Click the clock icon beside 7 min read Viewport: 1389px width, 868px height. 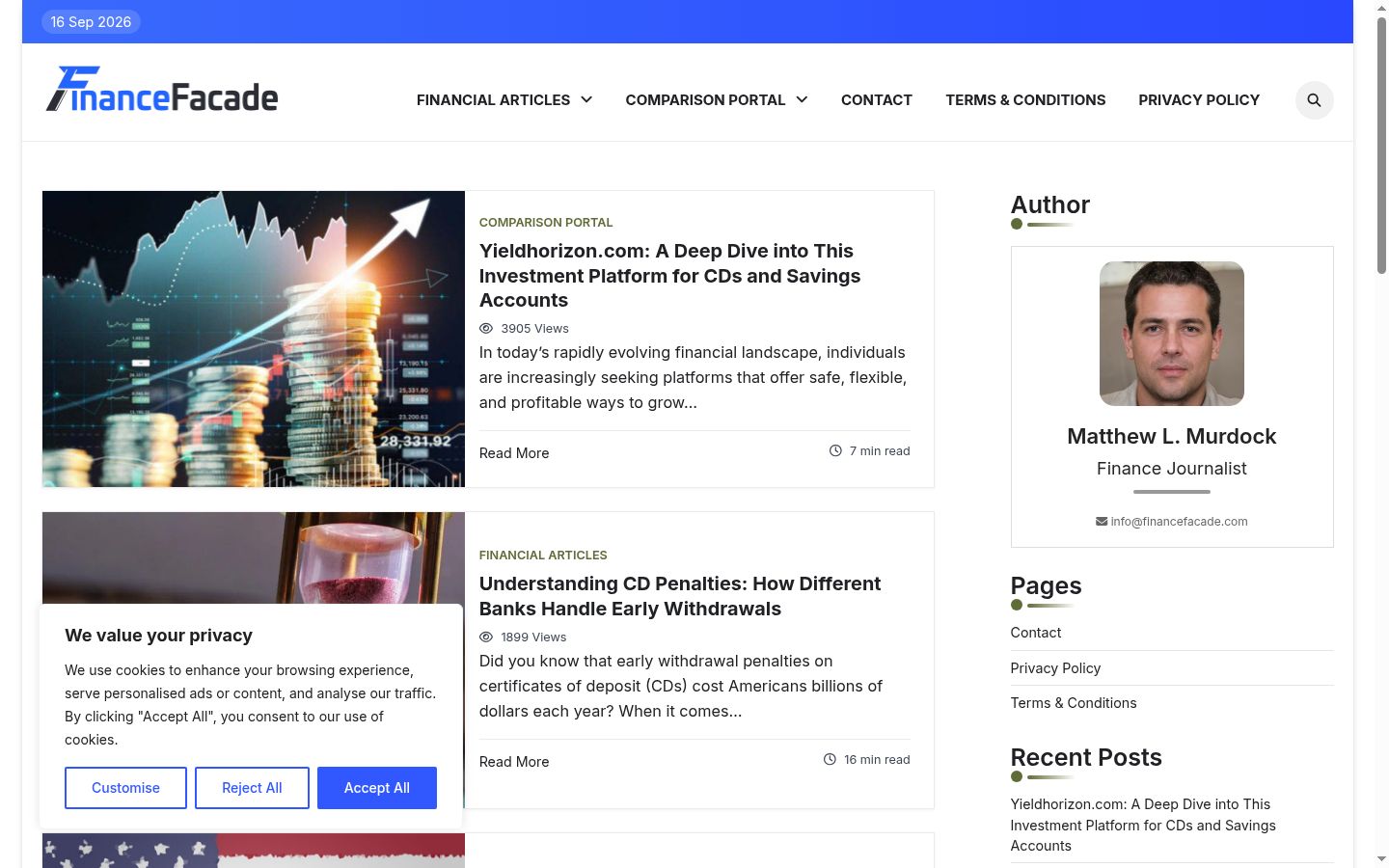(x=835, y=450)
